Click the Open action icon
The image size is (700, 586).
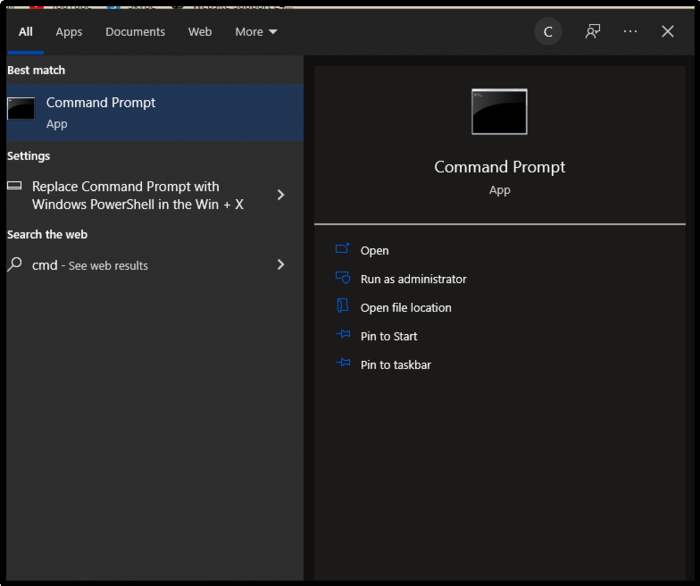click(342, 249)
